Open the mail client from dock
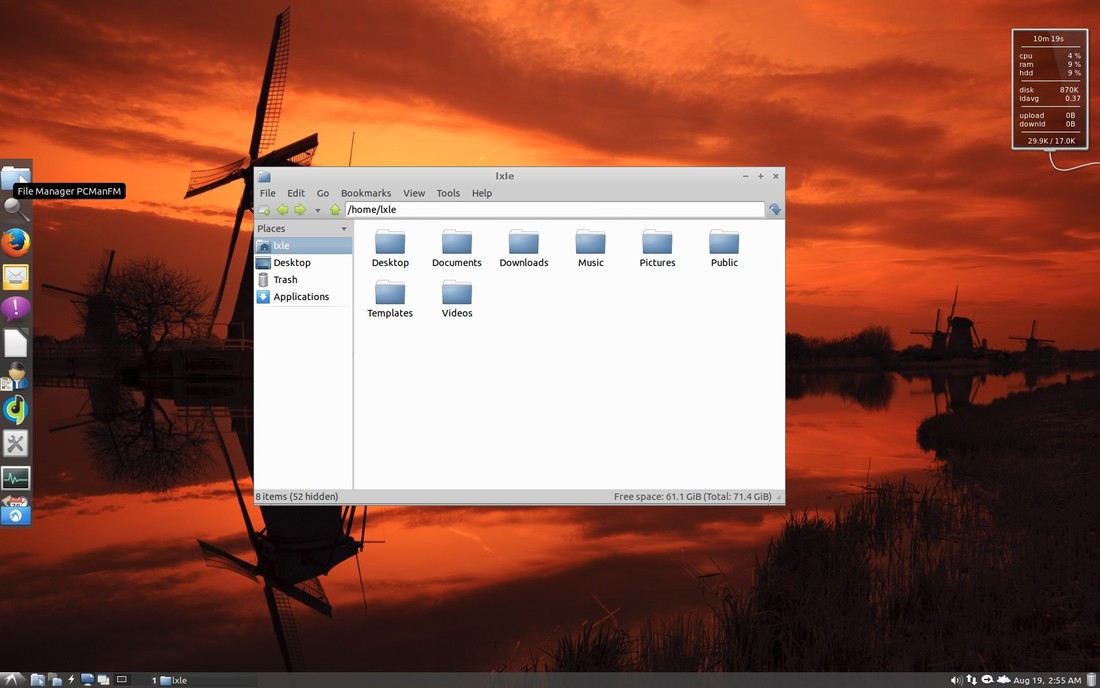The width and height of the screenshot is (1100, 688). 15,276
